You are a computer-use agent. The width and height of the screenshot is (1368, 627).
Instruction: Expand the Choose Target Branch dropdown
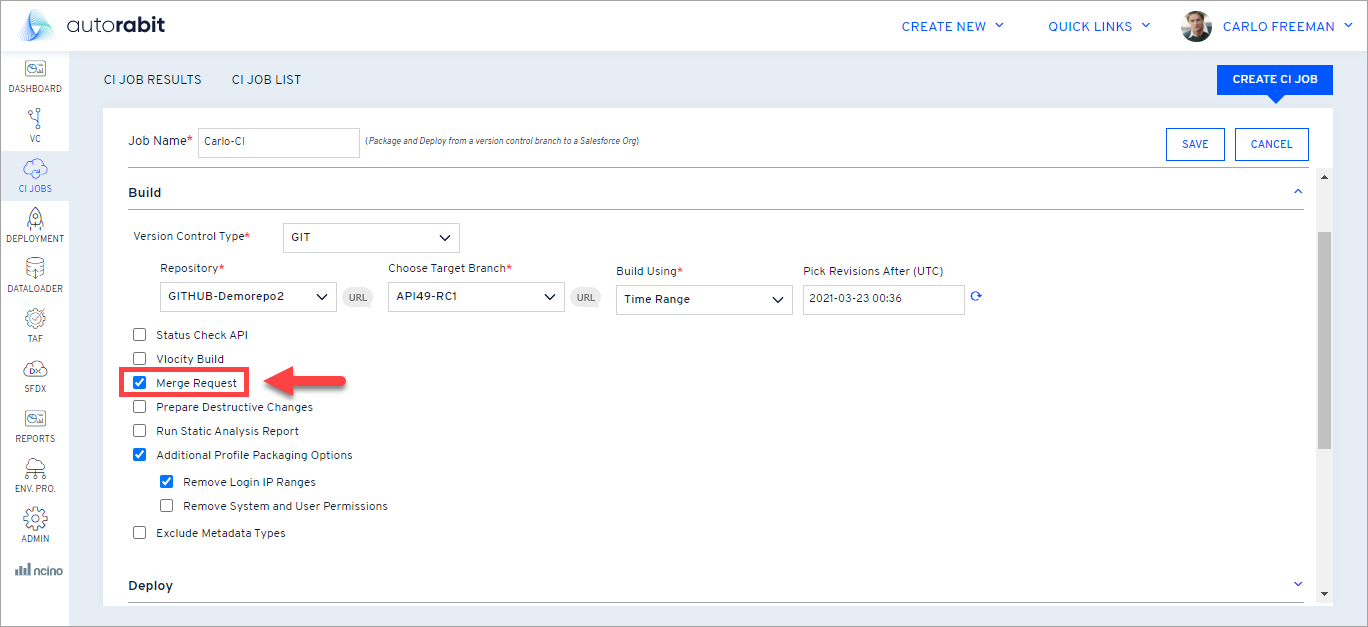point(475,297)
